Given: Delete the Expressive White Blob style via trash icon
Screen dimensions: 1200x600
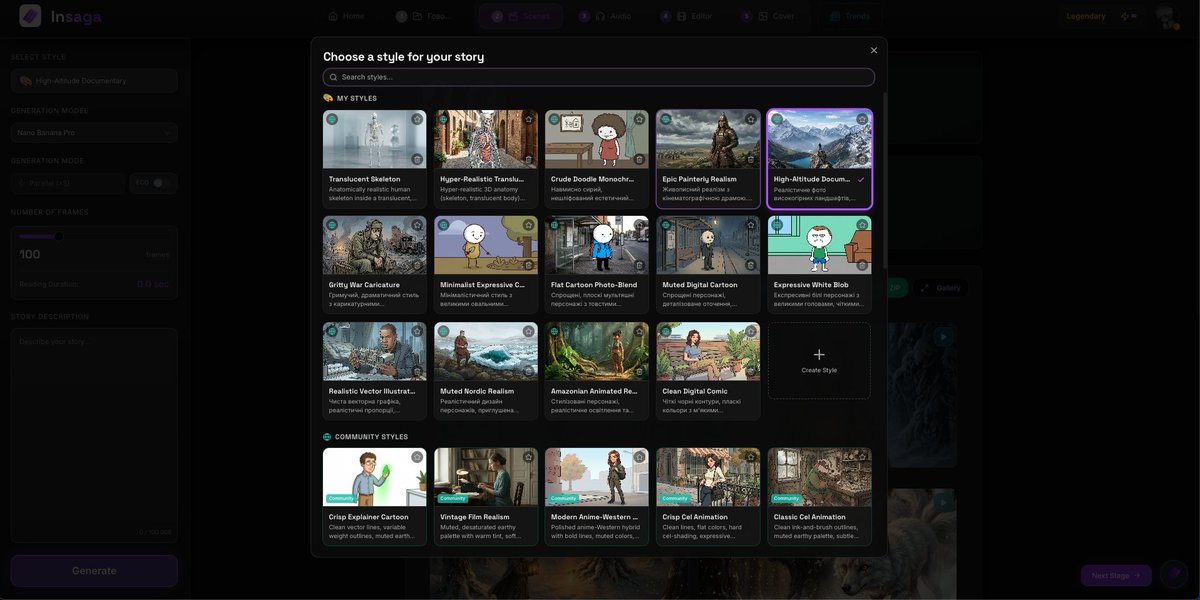Looking at the screenshot, I should (862, 265).
